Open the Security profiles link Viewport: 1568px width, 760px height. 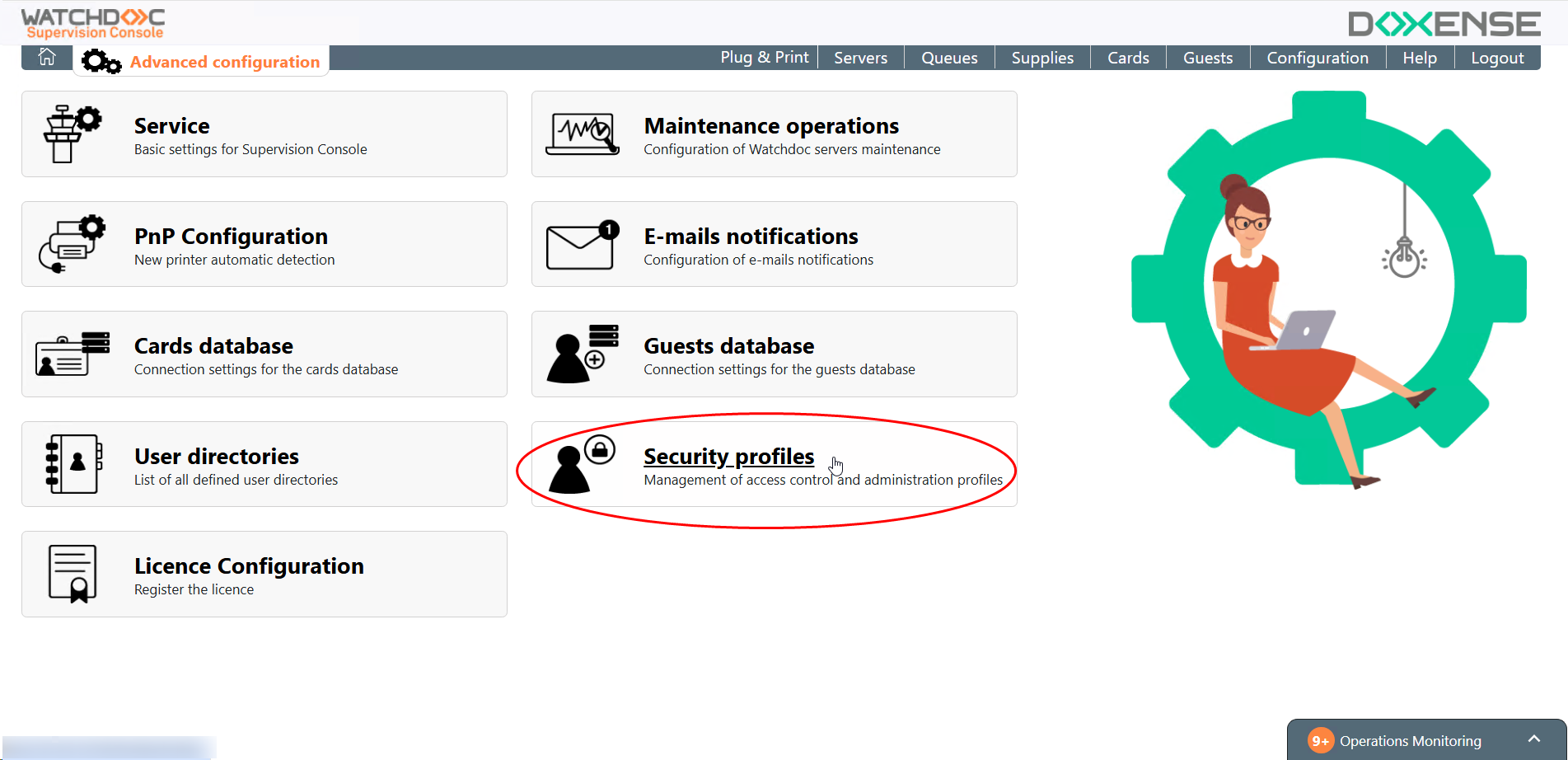728,457
